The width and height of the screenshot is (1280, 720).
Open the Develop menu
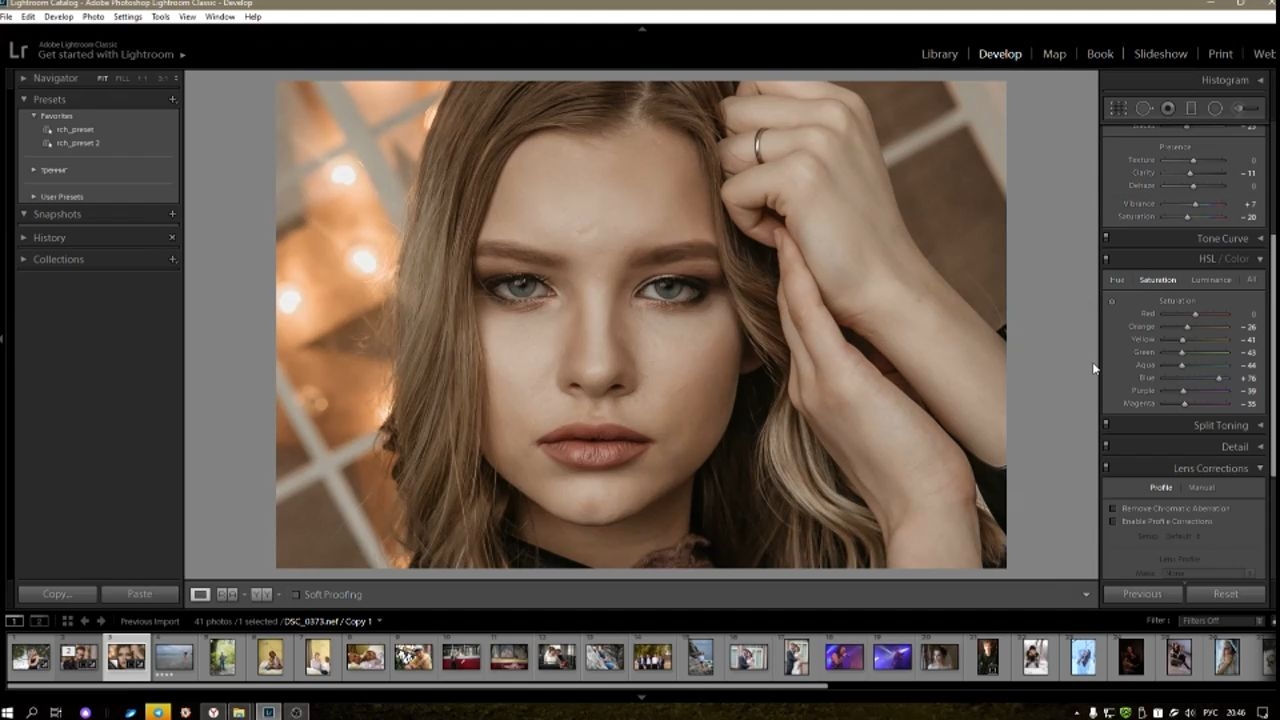pyautogui.click(x=59, y=17)
